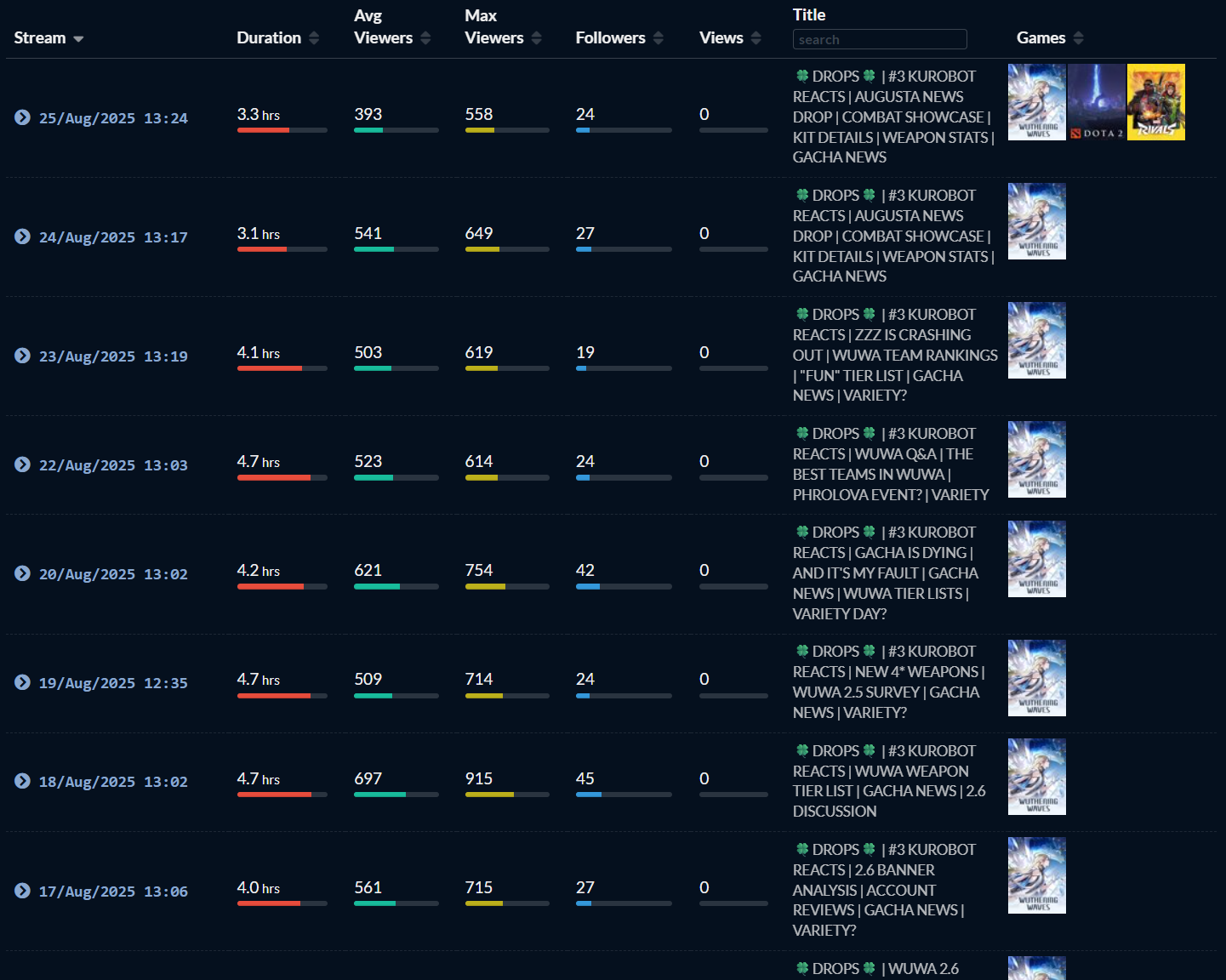Viewport: 1226px width, 980px height.
Task: Open the Dota 2 game thumbnail
Action: pos(1097,102)
